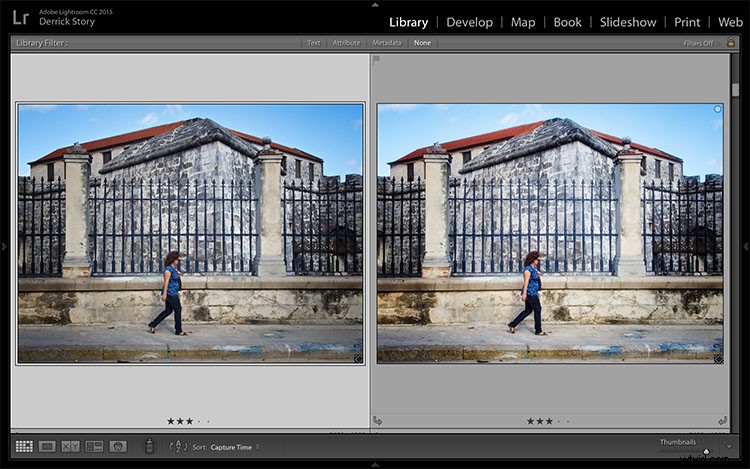Image resolution: width=750 pixels, height=469 pixels.
Task: Click quick collection circle on right photo
Action: tap(717, 109)
